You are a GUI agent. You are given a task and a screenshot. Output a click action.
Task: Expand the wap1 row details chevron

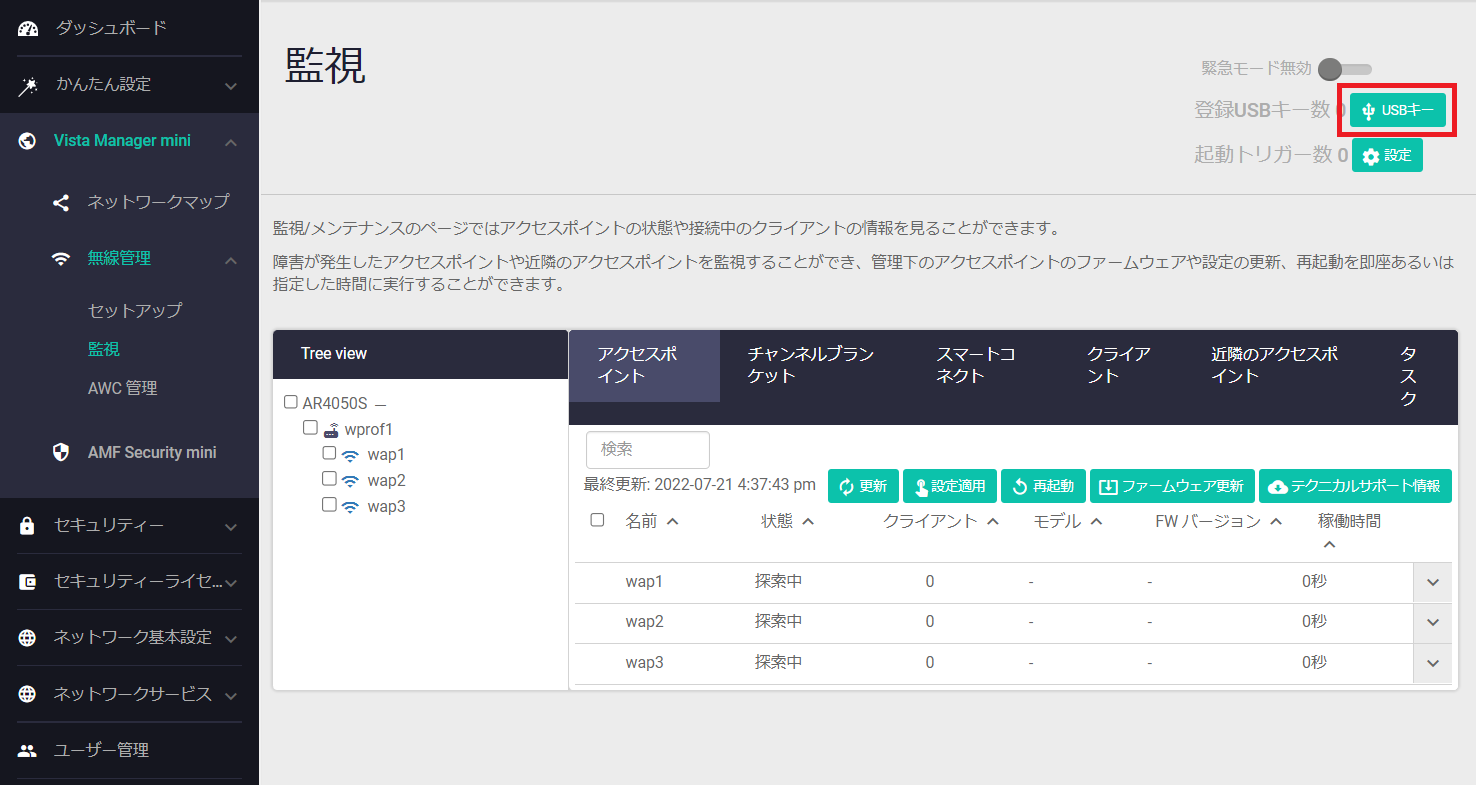click(x=1432, y=582)
